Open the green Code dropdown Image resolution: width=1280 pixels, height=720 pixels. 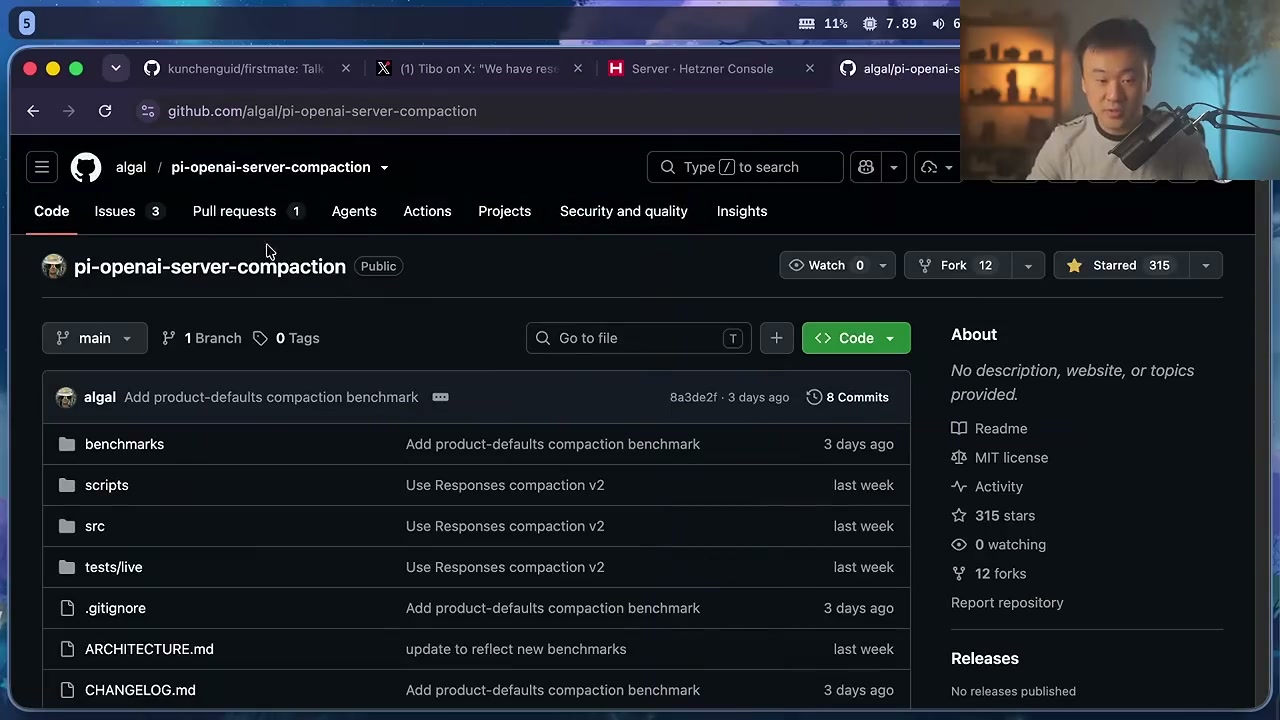click(x=856, y=338)
